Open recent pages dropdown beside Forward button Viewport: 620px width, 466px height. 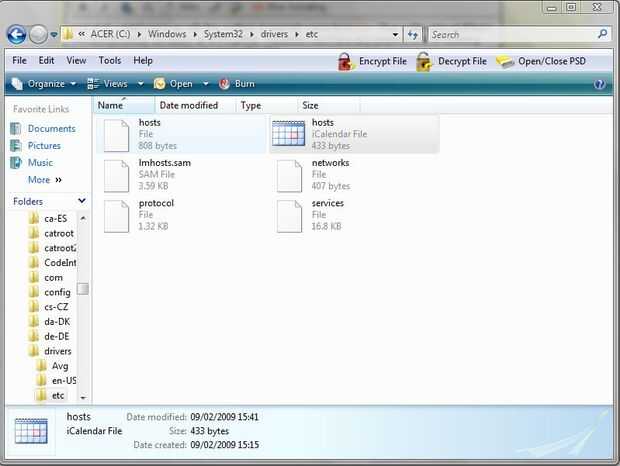(x=54, y=35)
